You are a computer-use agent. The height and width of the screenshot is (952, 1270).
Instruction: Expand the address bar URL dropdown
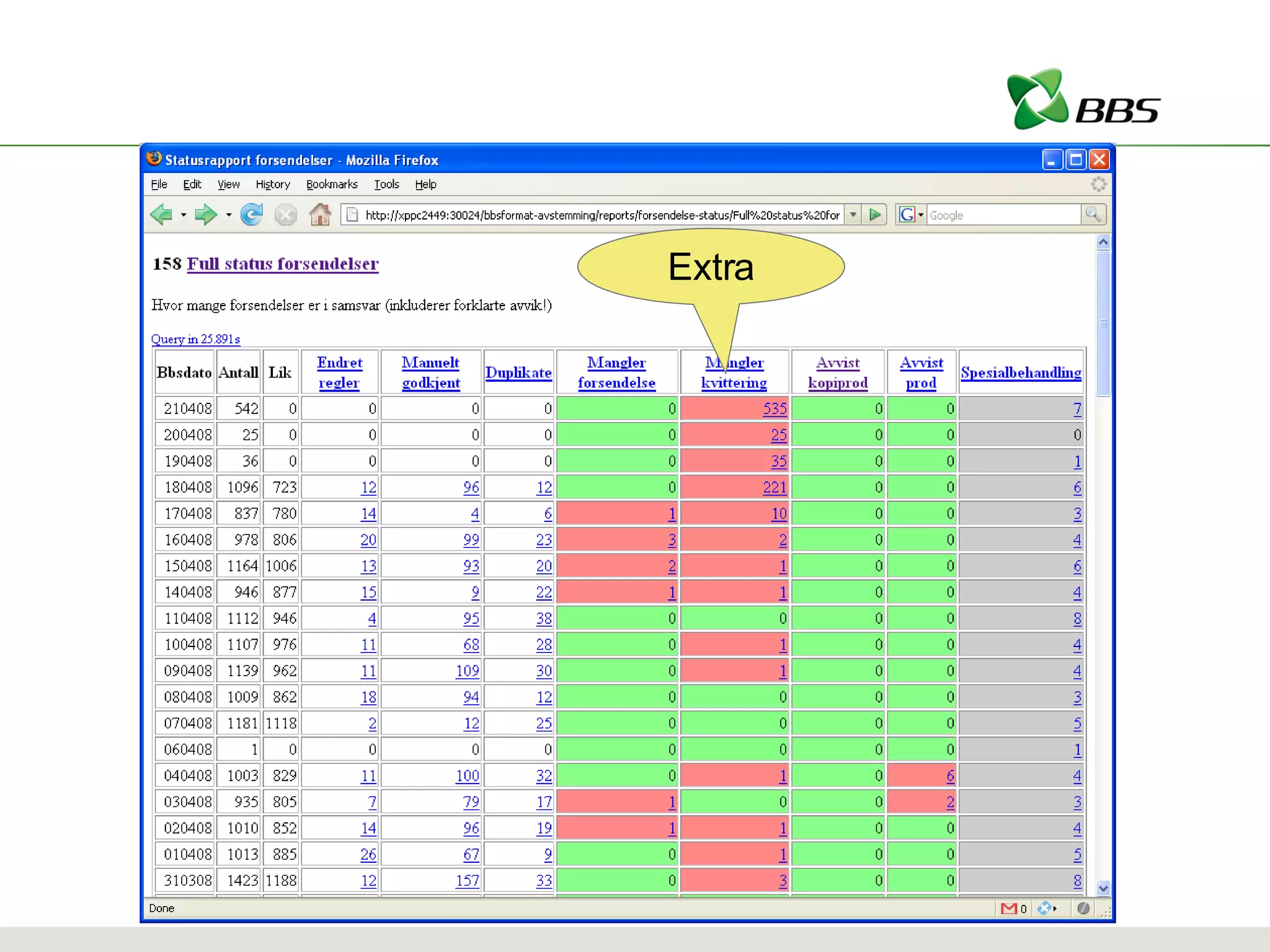pyautogui.click(x=853, y=215)
